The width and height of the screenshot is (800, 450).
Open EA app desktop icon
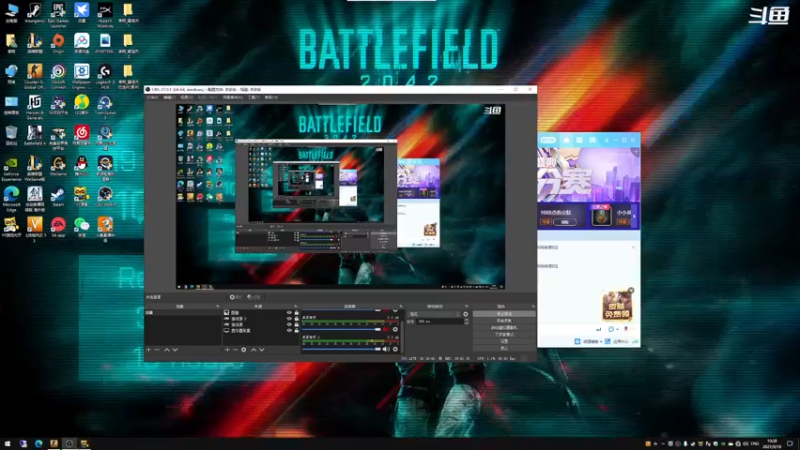58,228
